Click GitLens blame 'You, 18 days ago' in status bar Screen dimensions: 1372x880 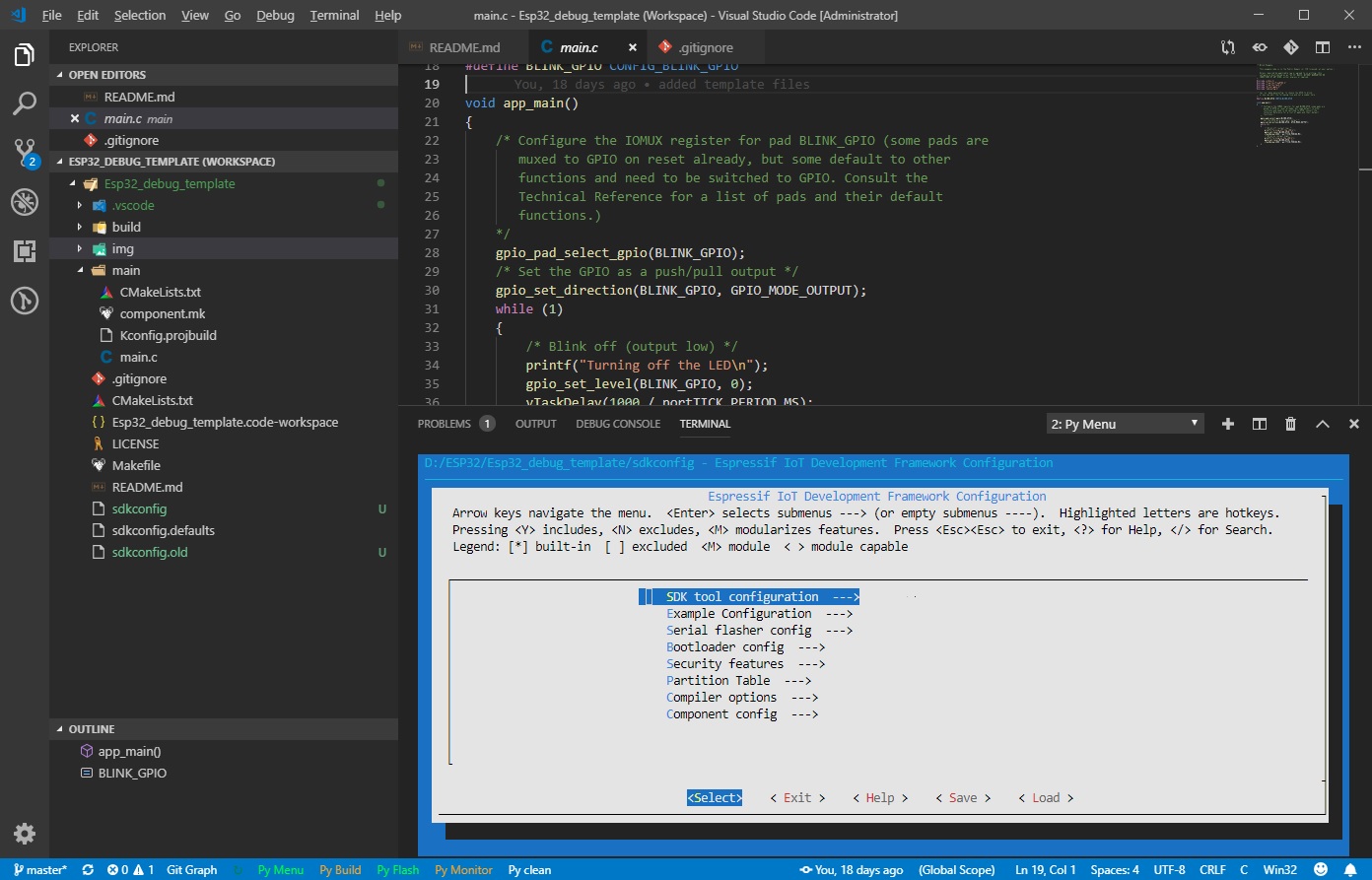[x=853, y=870]
